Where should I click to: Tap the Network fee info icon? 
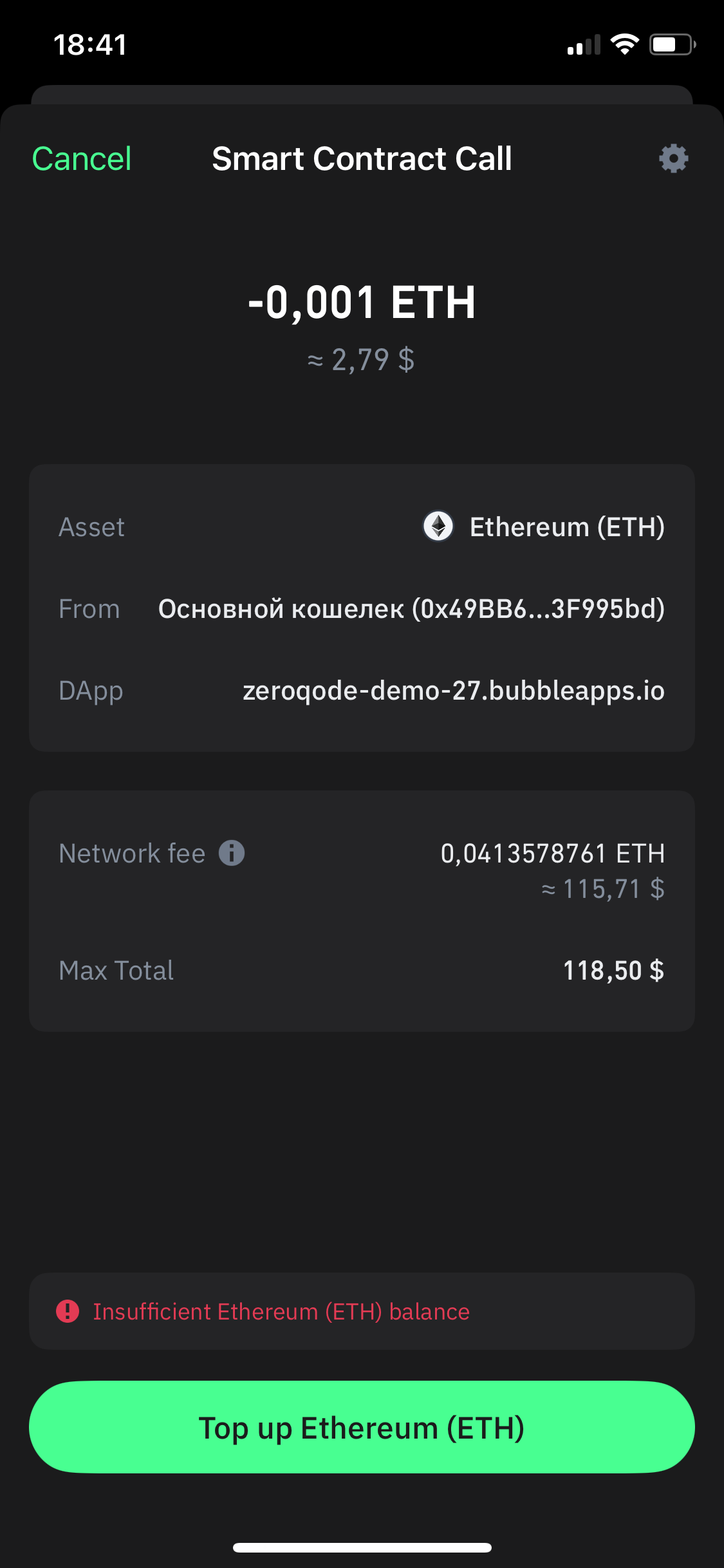point(232,853)
